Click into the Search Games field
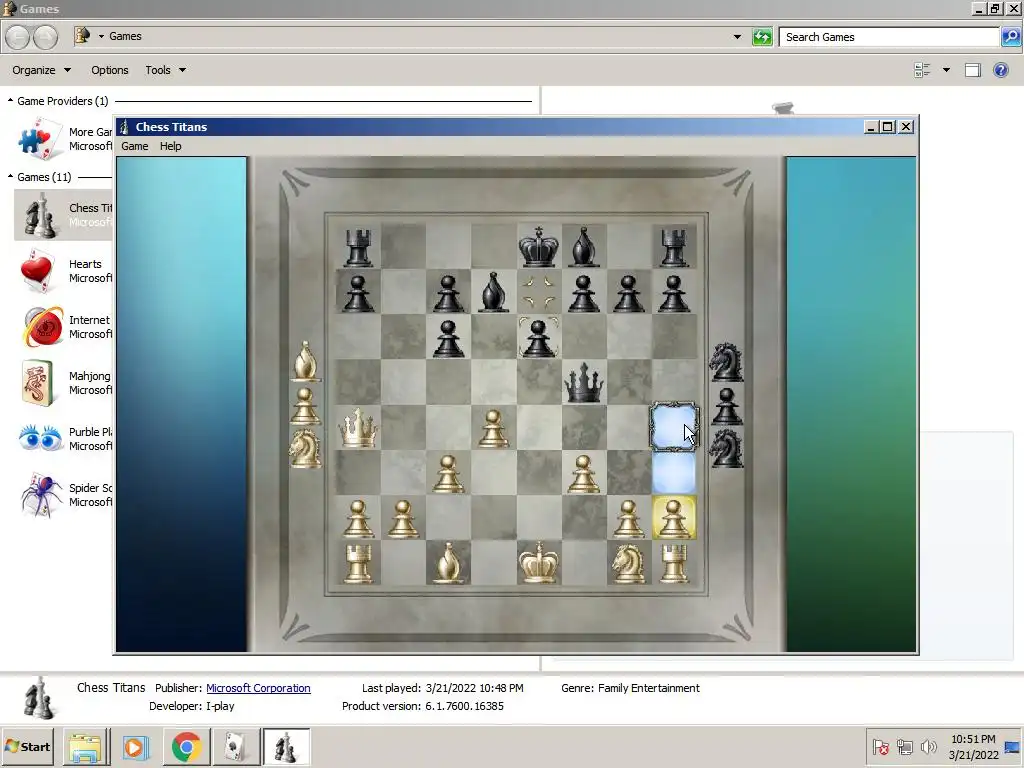The width and height of the screenshot is (1024, 768). pyautogui.click(x=889, y=37)
